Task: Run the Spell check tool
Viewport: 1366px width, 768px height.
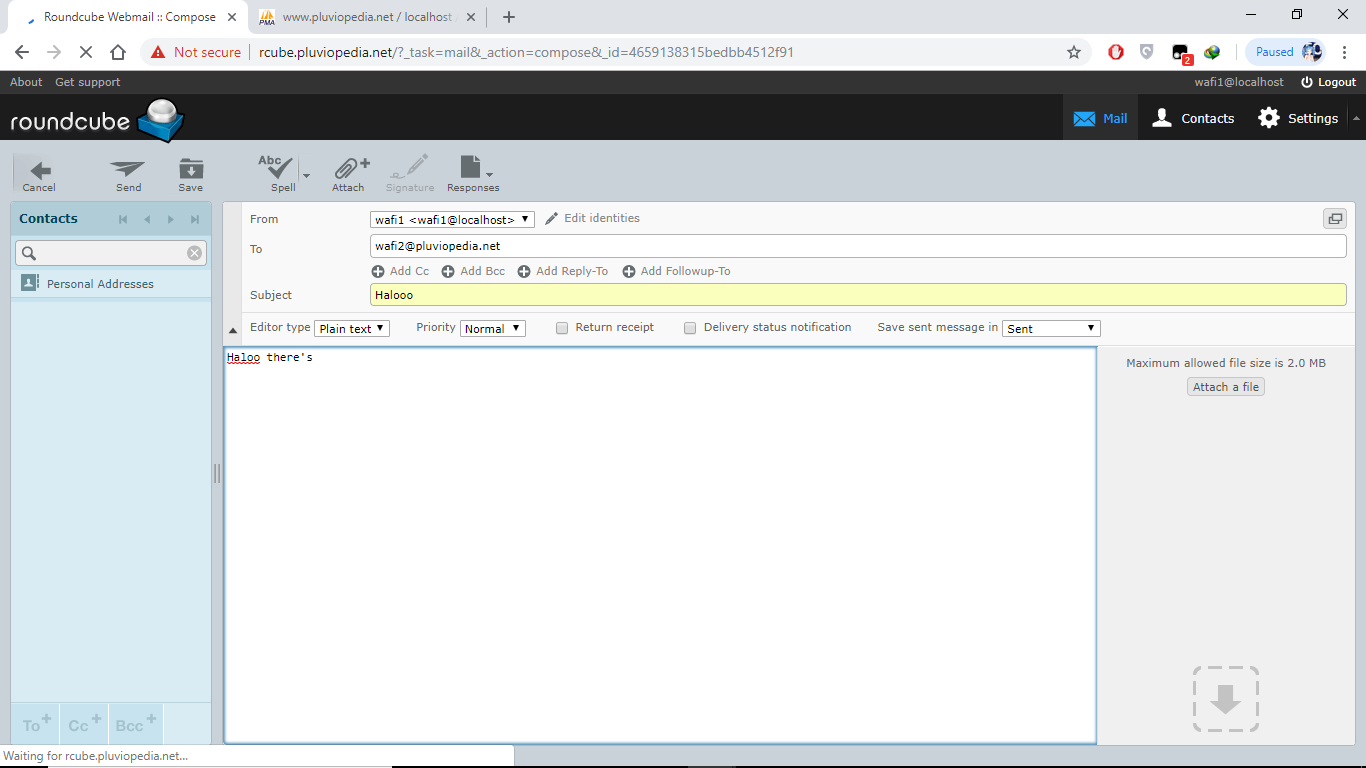Action: click(278, 173)
